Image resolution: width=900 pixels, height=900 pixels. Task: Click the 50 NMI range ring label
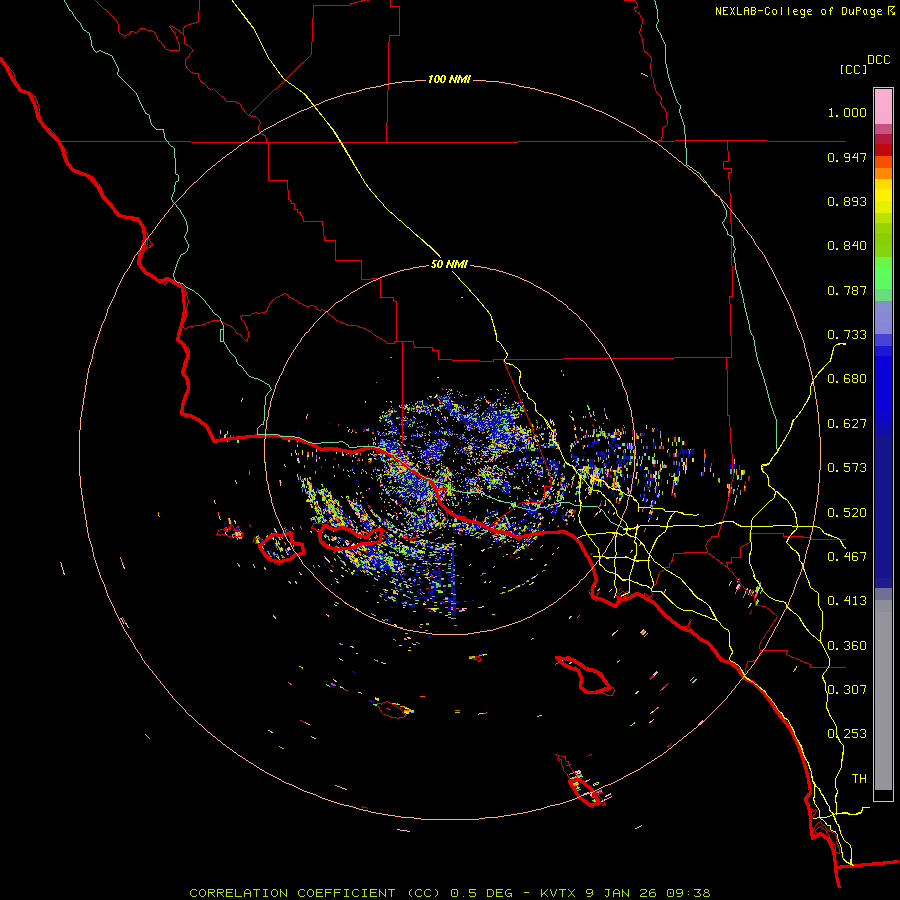click(x=449, y=265)
